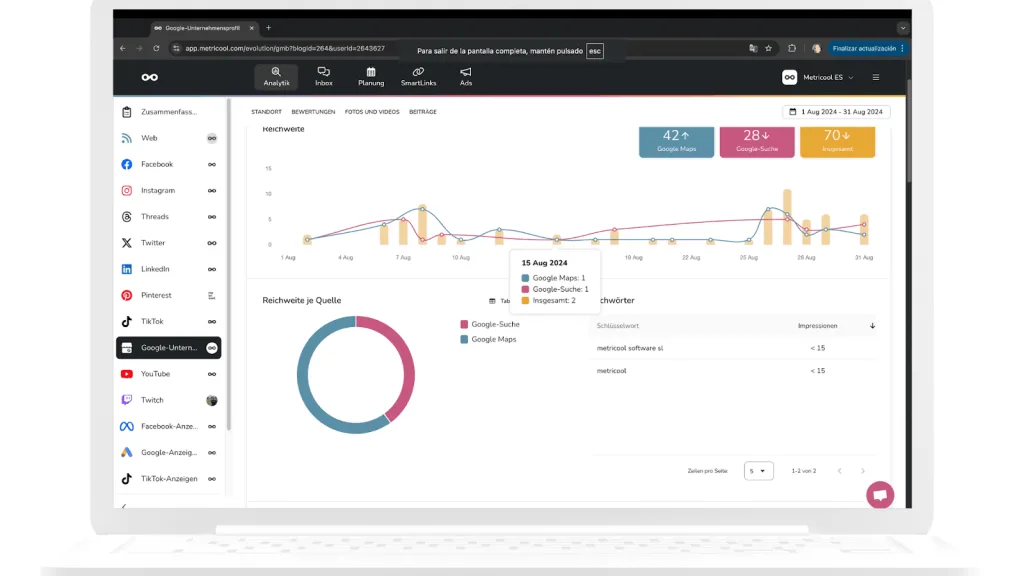Screen dimensions: 1024x576
Task: Select Instagram in the sidebar
Action: (157, 190)
